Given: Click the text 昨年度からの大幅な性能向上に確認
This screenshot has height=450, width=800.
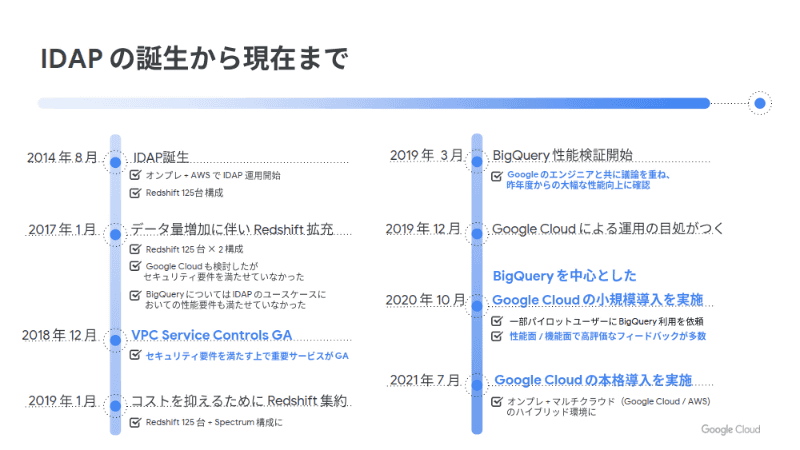Looking at the screenshot, I should click(x=579, y=185).
